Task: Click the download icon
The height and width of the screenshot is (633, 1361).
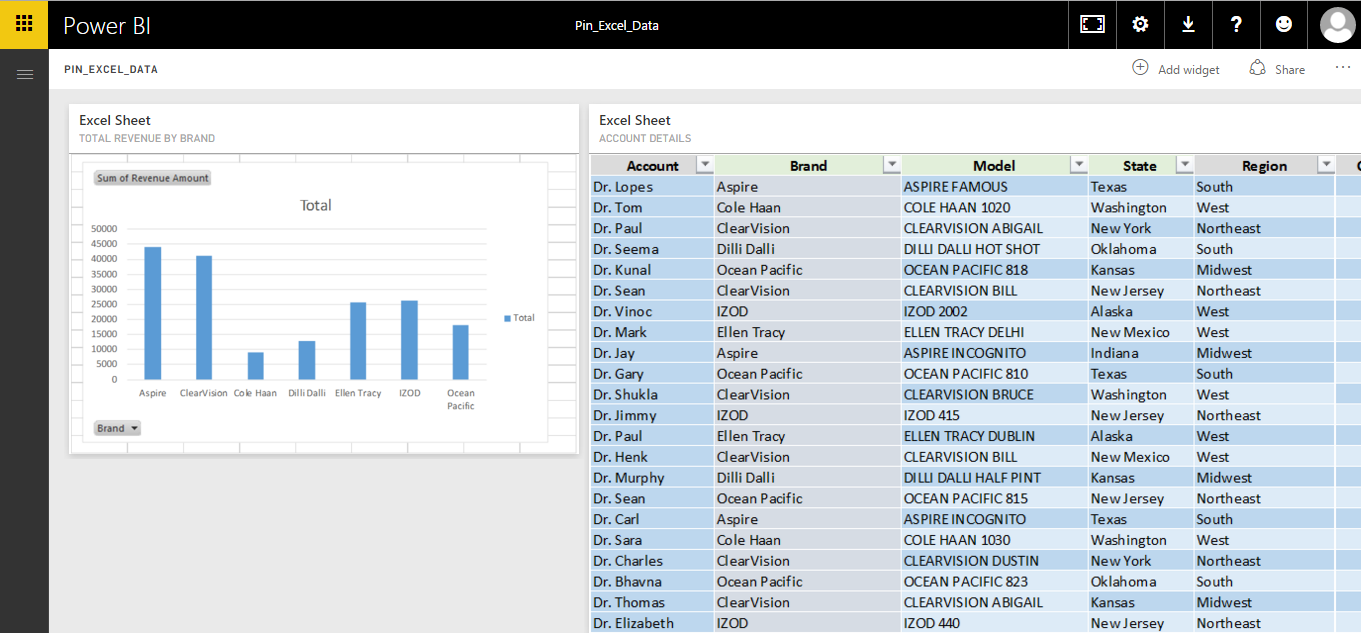Action: pos(1188,25)
